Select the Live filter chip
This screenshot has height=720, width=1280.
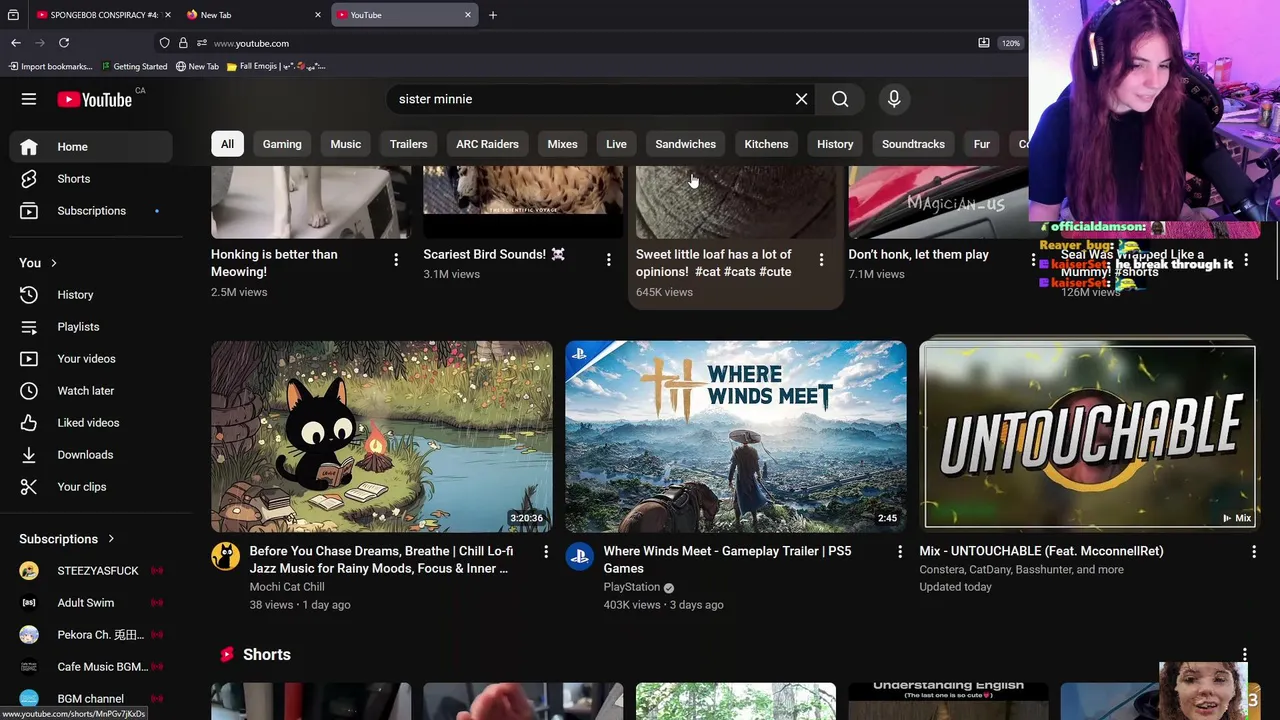point(616,144)
